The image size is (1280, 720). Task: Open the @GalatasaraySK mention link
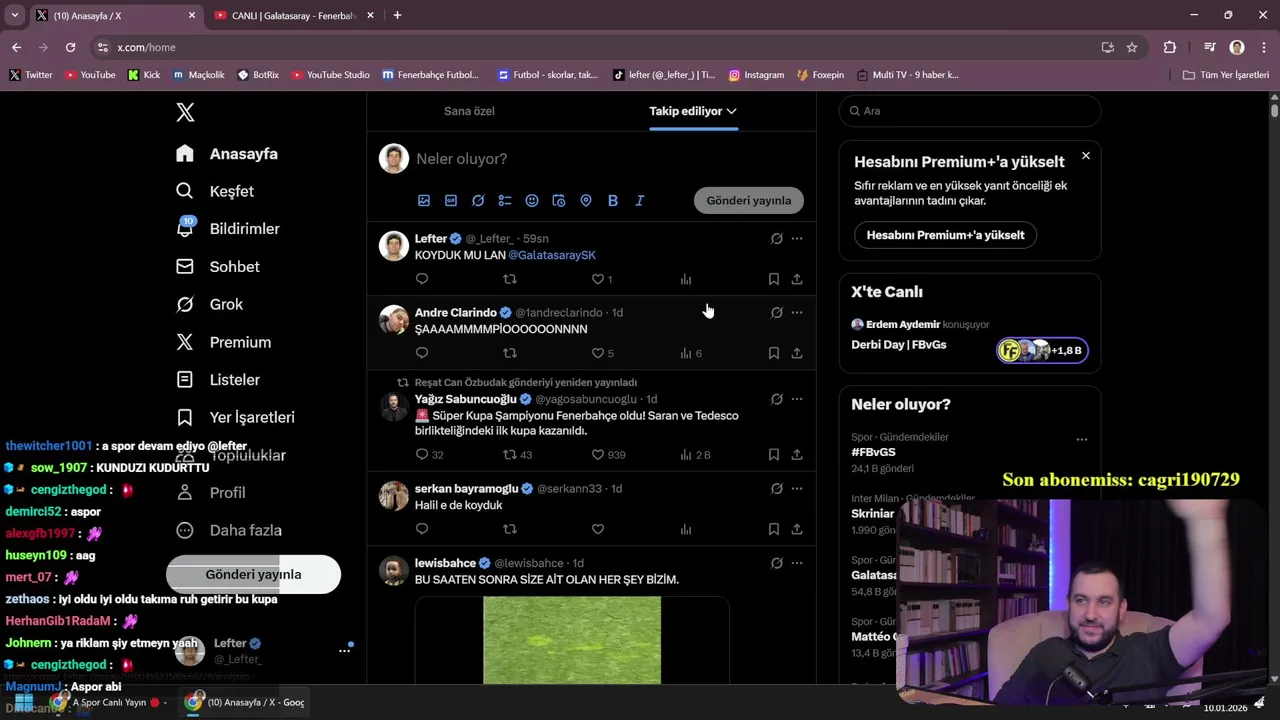552,255
